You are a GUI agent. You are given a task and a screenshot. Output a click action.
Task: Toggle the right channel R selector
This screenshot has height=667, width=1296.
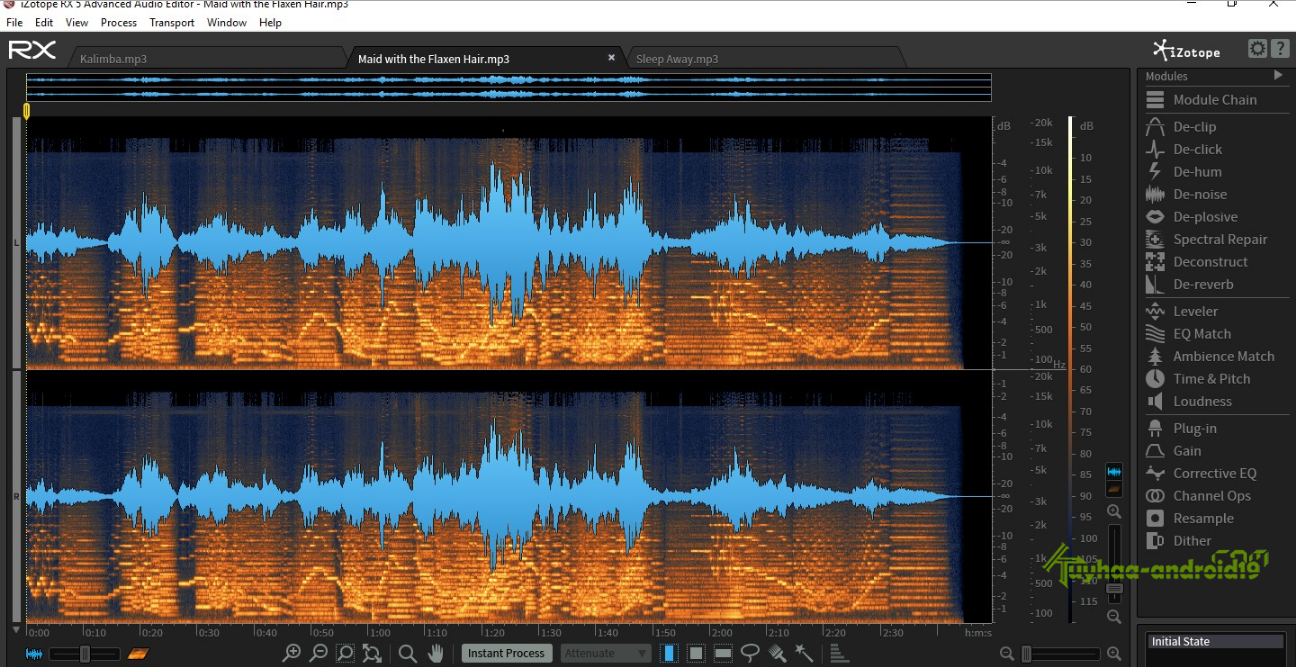click(16, 496)
